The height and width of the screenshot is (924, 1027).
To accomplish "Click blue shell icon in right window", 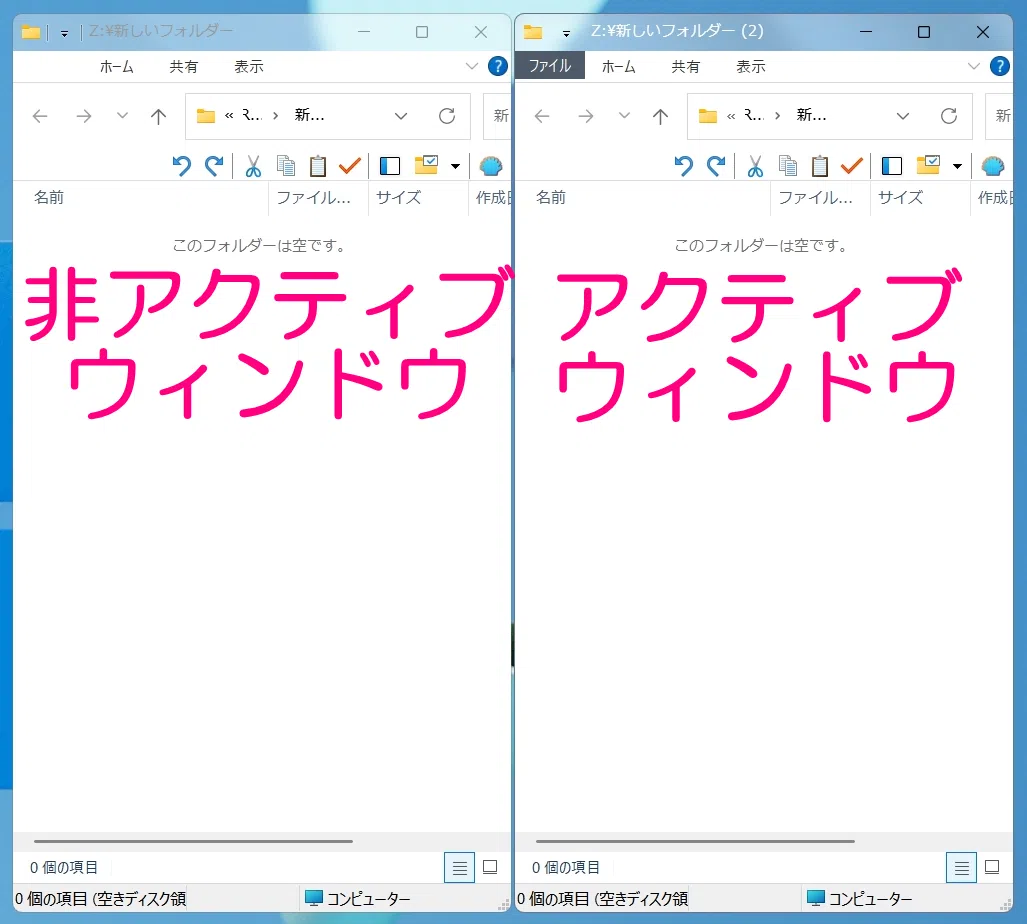I will pos(992,166).
